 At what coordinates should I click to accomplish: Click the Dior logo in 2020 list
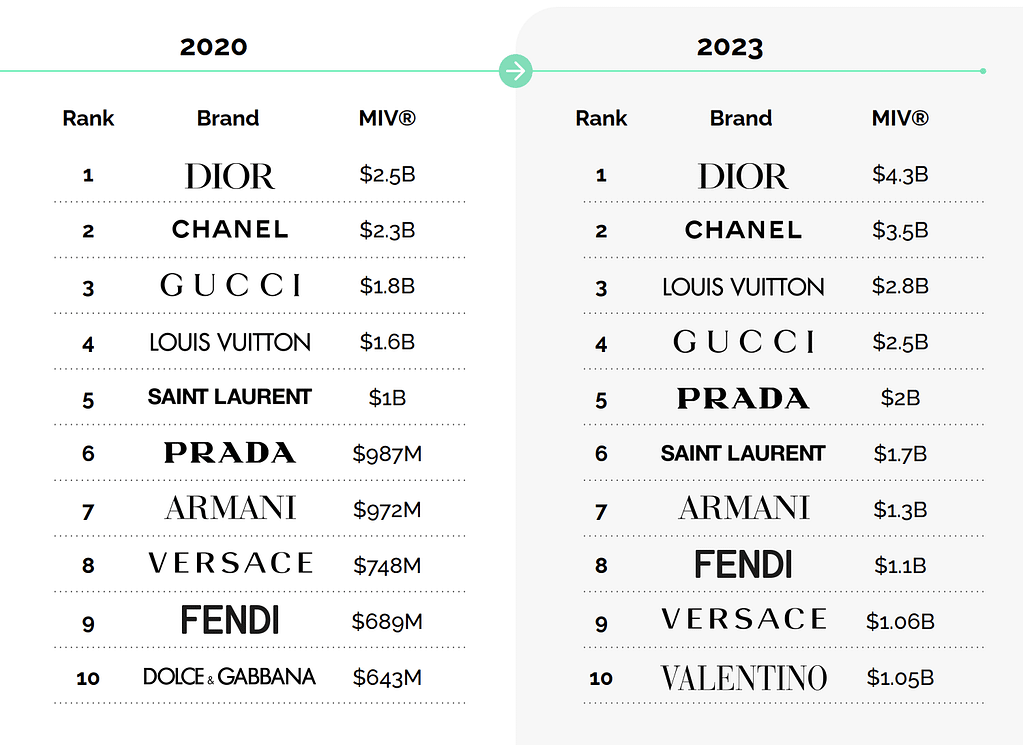click(230, 176)
